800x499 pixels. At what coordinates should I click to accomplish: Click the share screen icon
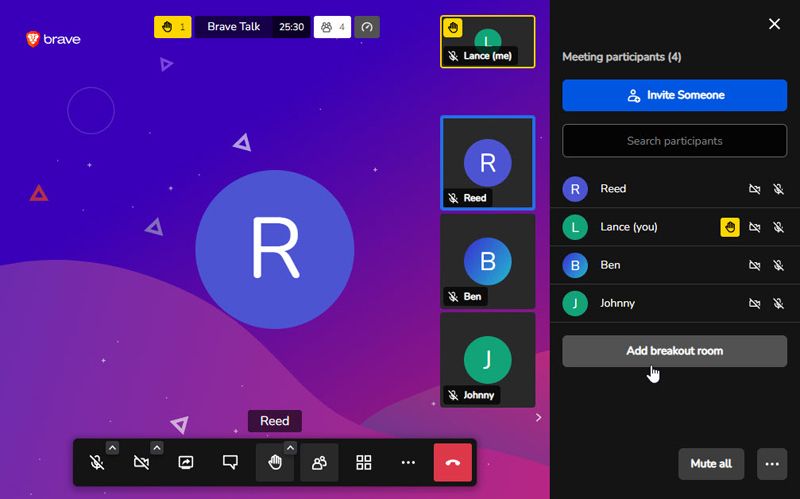point(186,463)
